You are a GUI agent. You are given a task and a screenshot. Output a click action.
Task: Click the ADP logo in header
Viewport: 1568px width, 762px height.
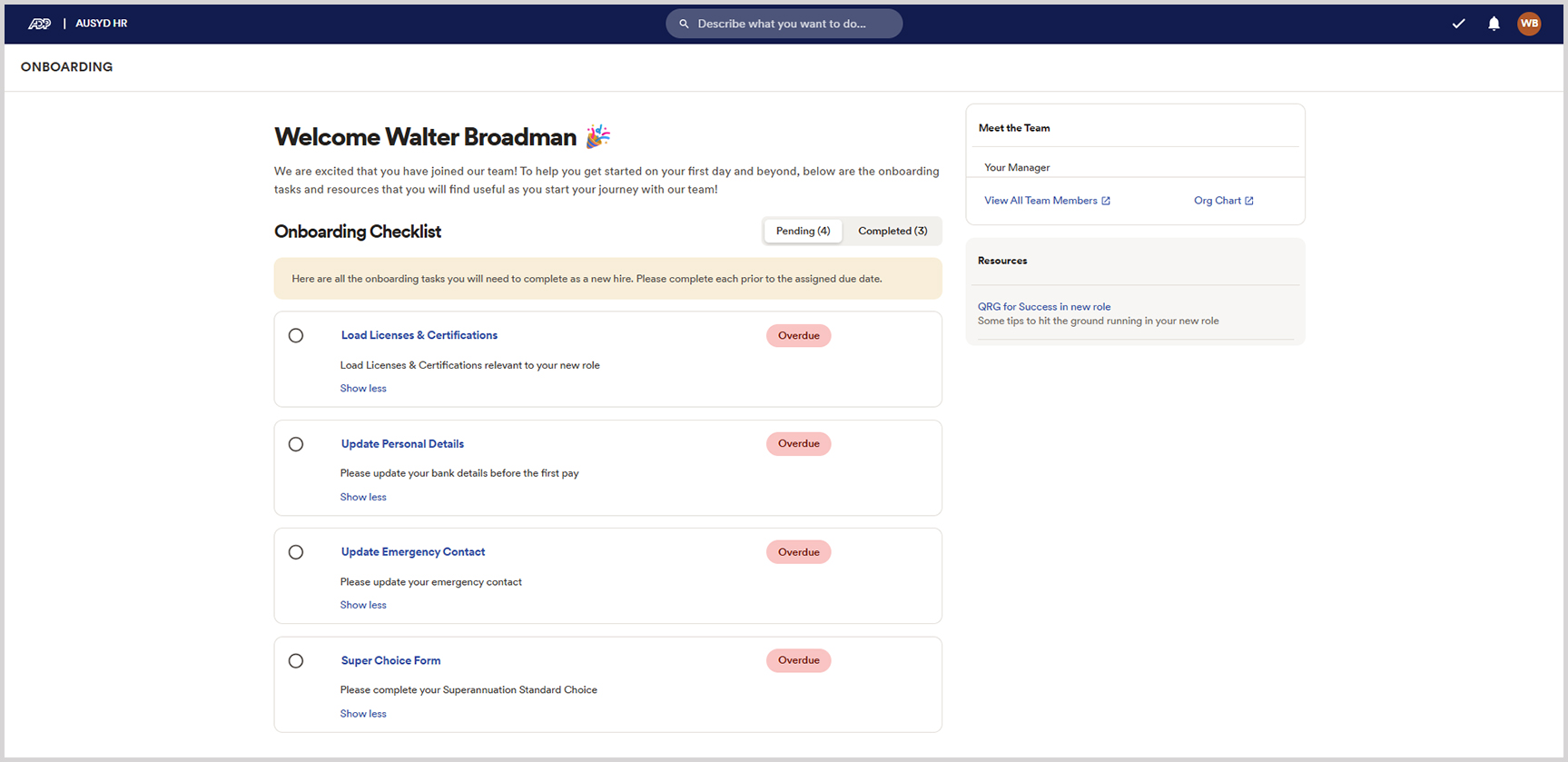tap(40, 24)
